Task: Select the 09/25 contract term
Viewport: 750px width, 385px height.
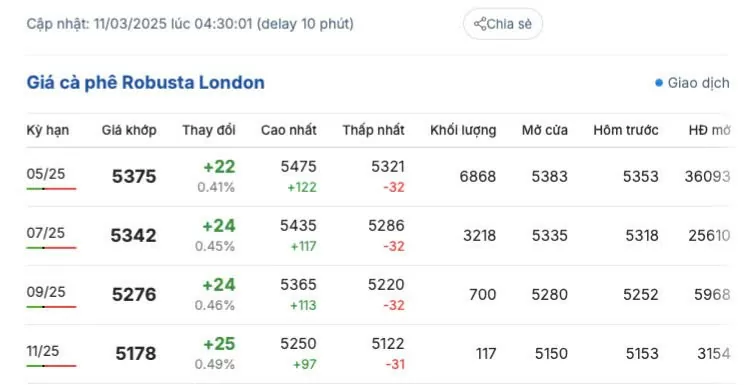Action: point(46,292)
